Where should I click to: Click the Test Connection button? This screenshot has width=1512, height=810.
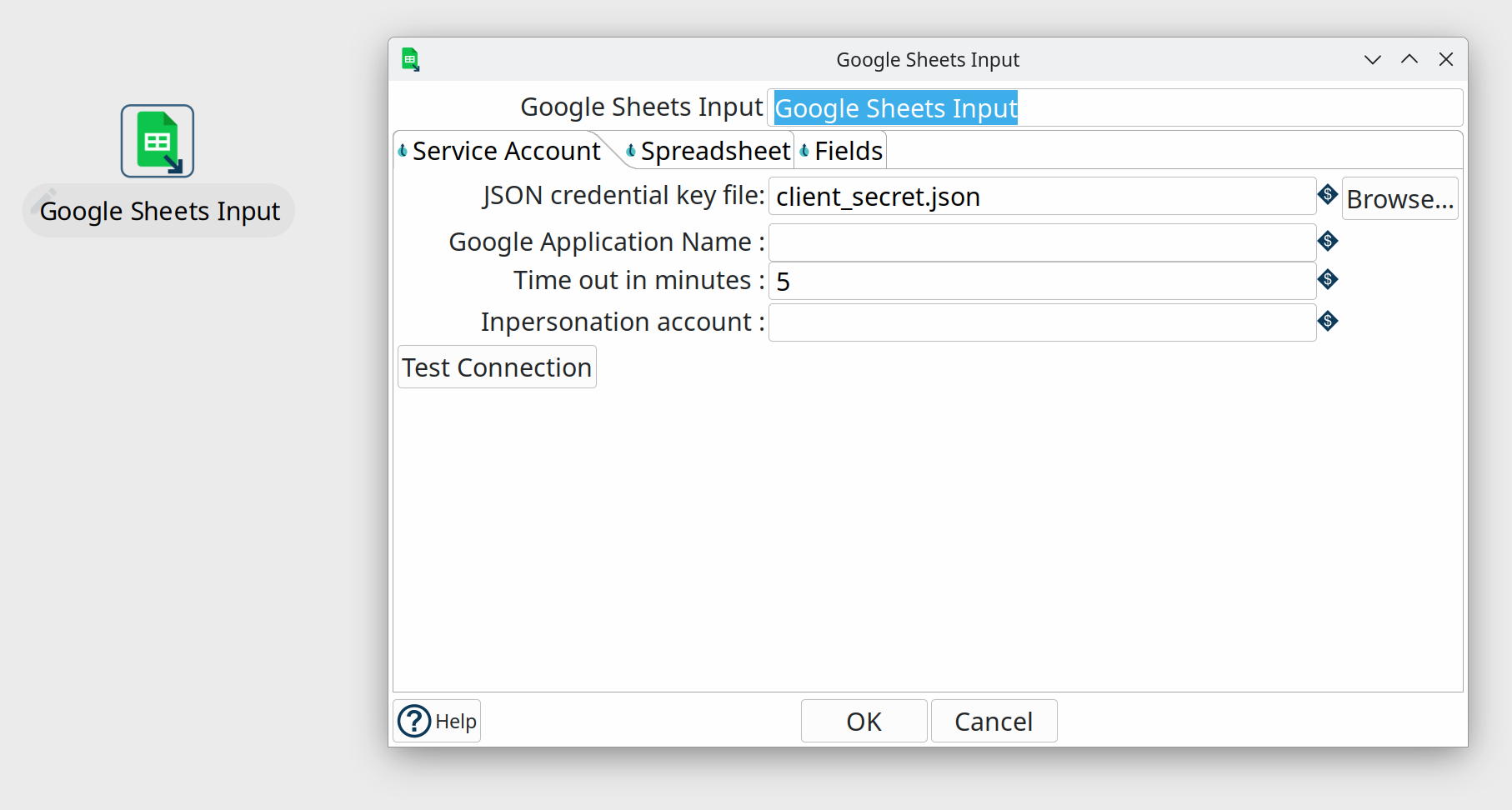[497, 367]
